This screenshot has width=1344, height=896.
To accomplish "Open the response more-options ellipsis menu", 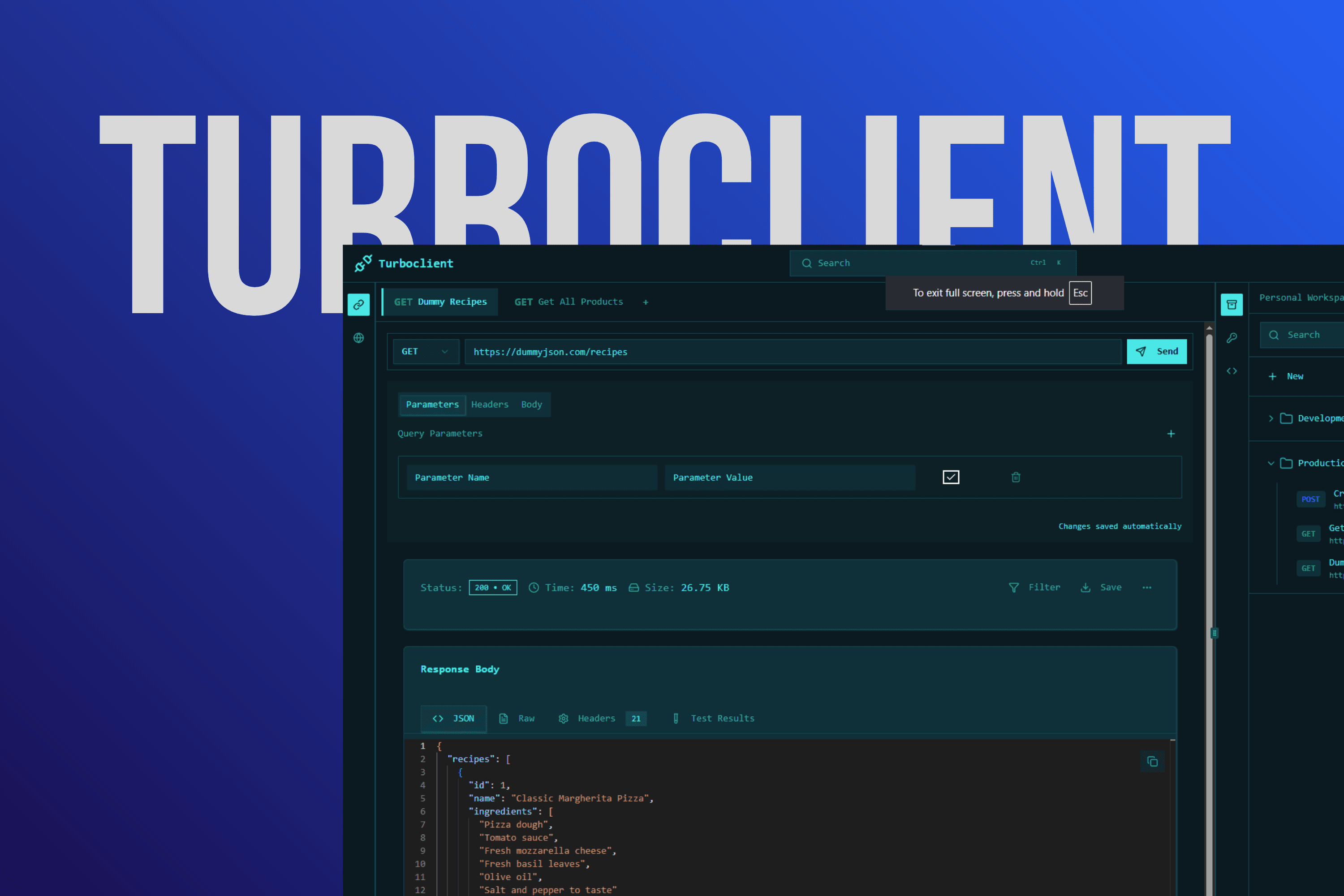I will tap(1147, 587).
